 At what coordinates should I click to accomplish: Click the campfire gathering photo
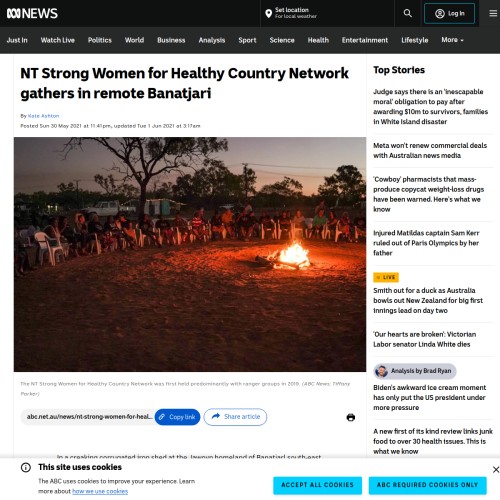click(190, 254)
